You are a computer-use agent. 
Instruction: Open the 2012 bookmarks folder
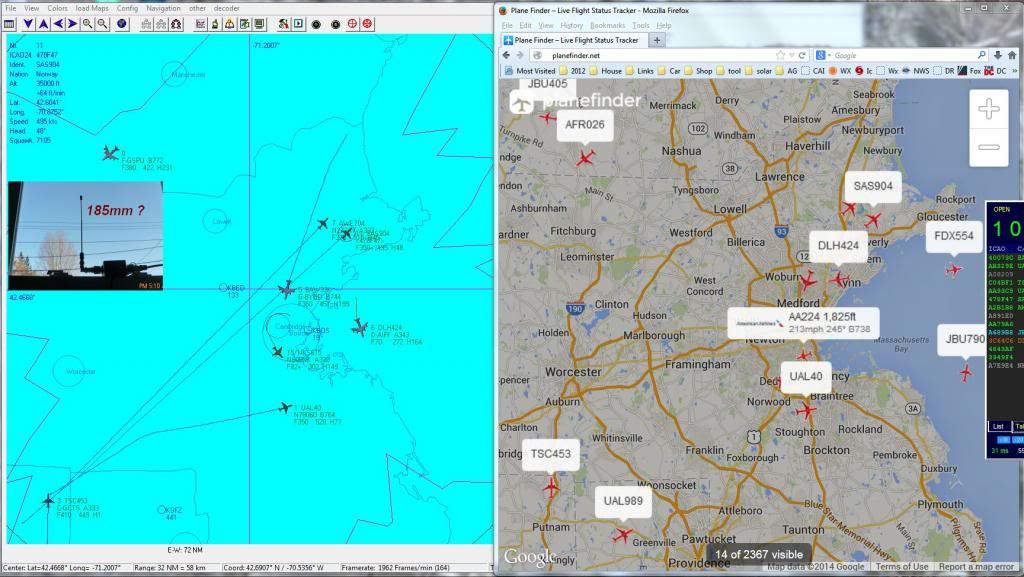[573, 70]
